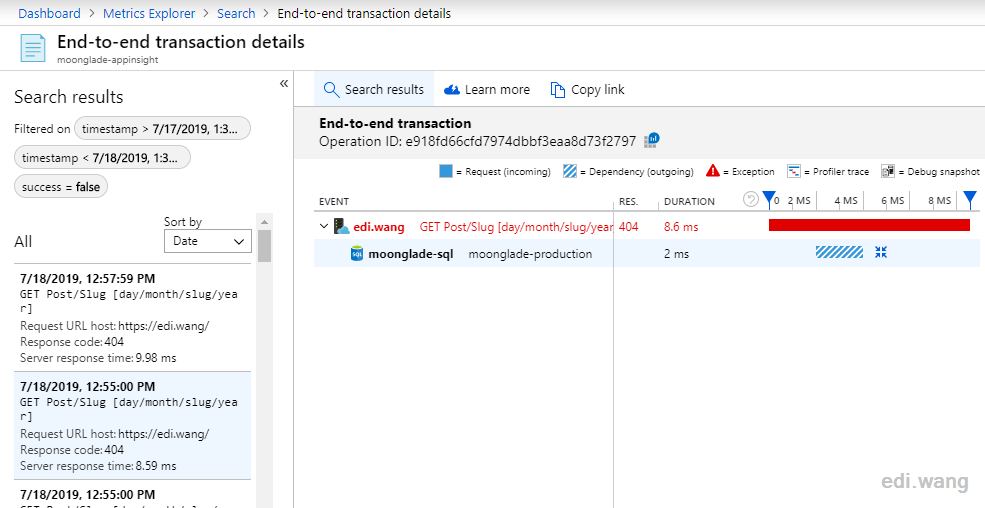This screenshot has height=508, width=985.
Task: Click the red request duration bar
Action: tap(869, 225)
